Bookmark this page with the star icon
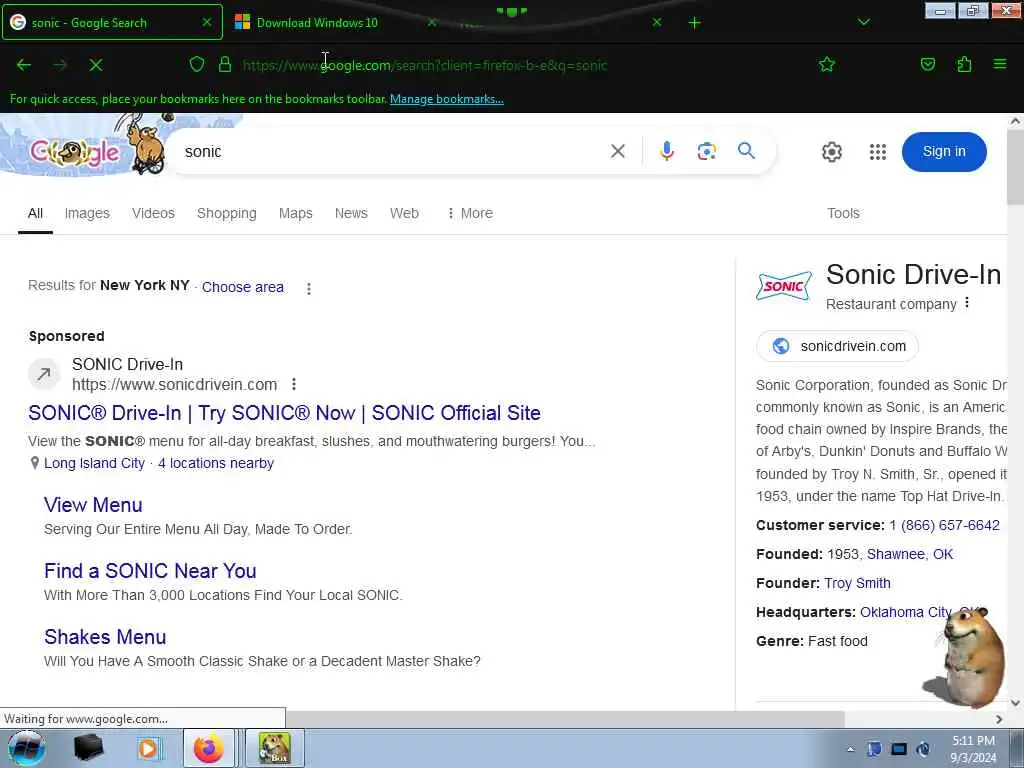This screenshot has height=768, width=1024. coord(827,64)
